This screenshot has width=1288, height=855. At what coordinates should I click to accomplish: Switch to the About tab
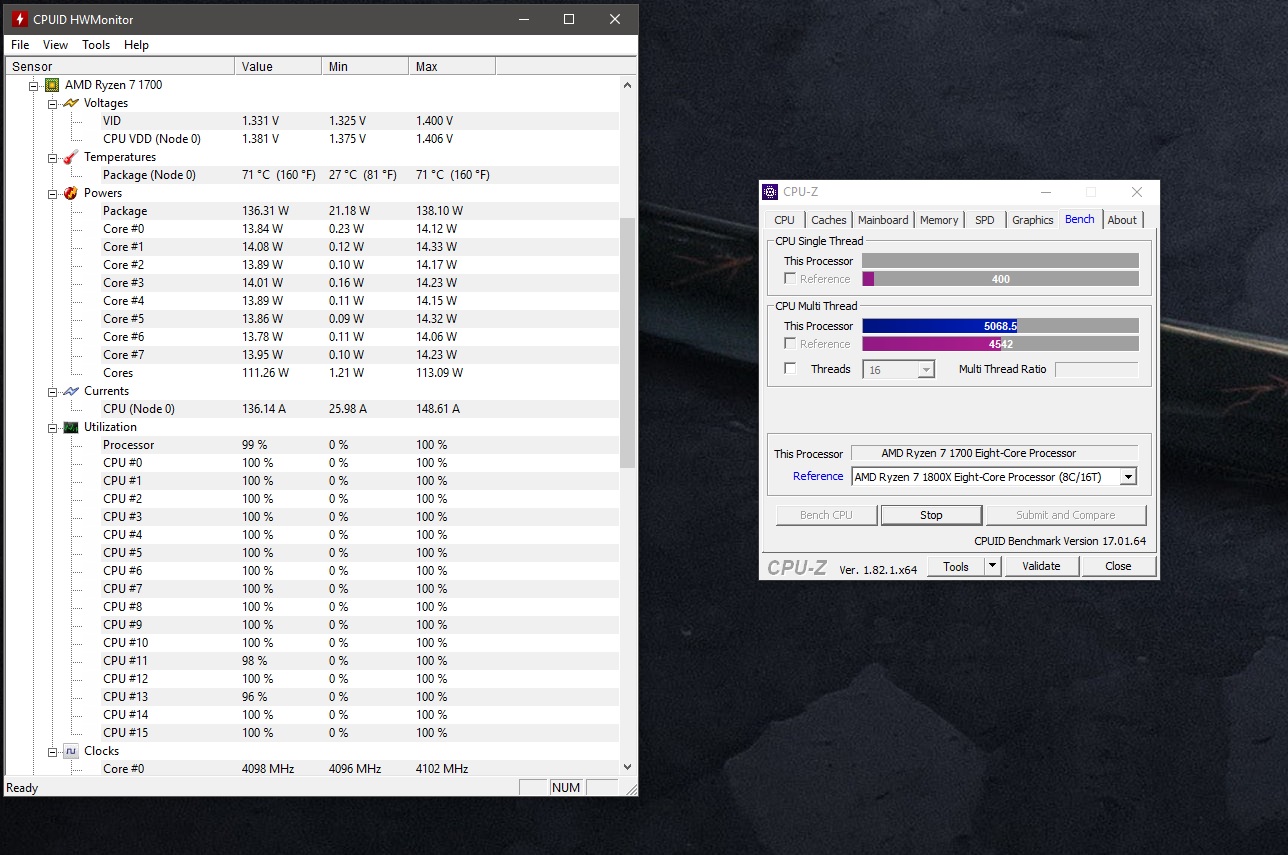click(x=1122, y=220)
